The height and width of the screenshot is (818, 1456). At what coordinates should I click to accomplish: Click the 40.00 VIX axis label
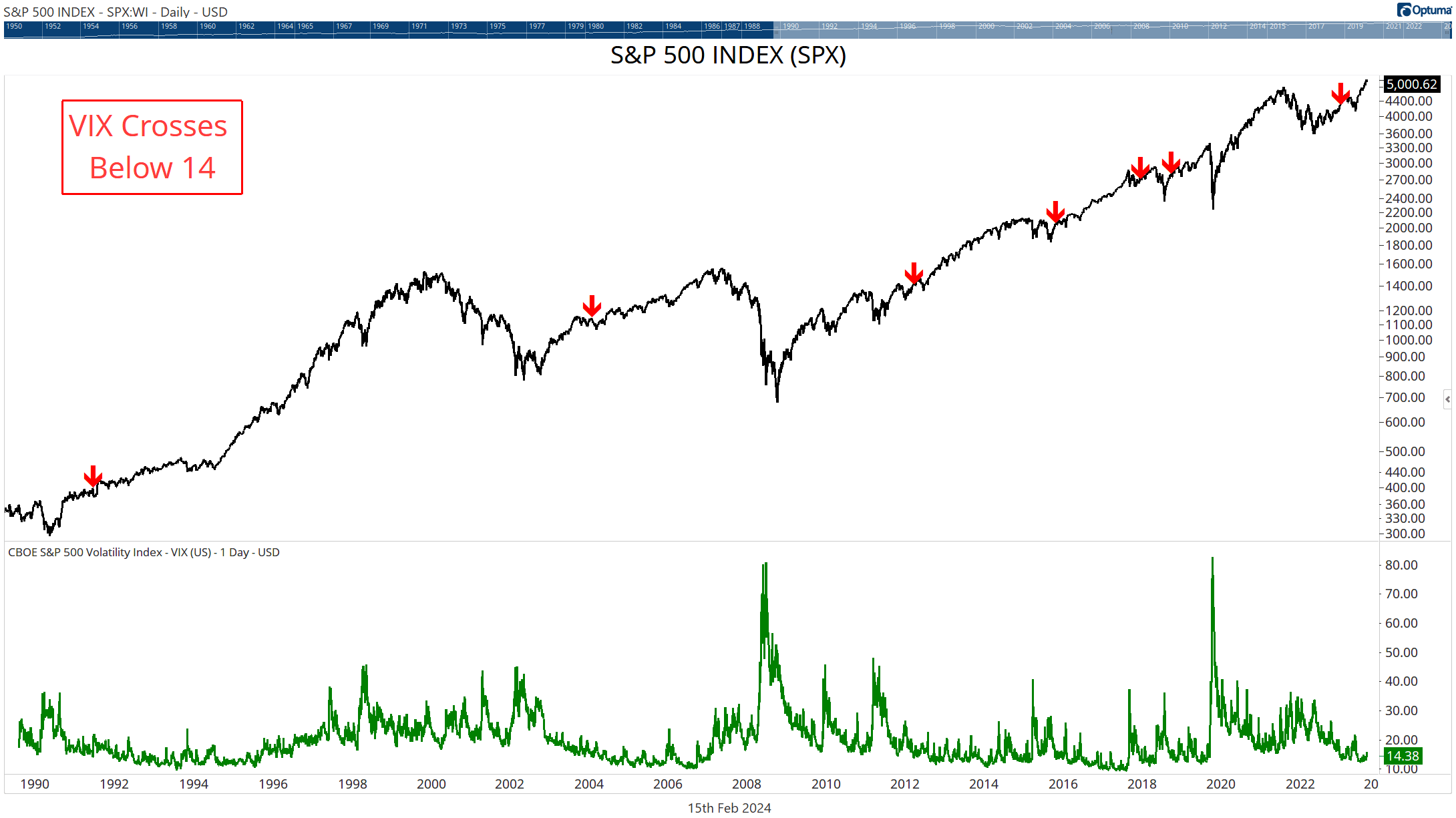1401,681
